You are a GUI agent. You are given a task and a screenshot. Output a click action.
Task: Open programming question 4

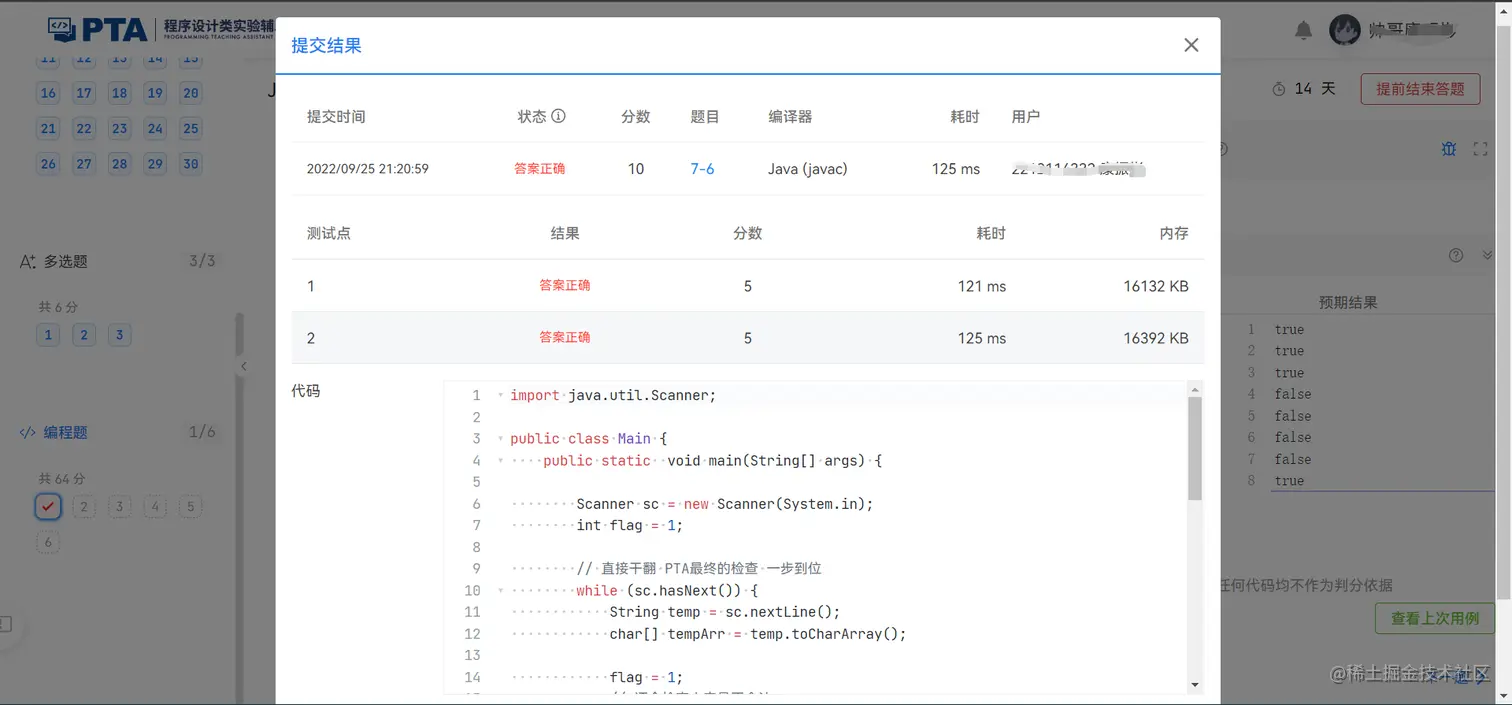155,507
